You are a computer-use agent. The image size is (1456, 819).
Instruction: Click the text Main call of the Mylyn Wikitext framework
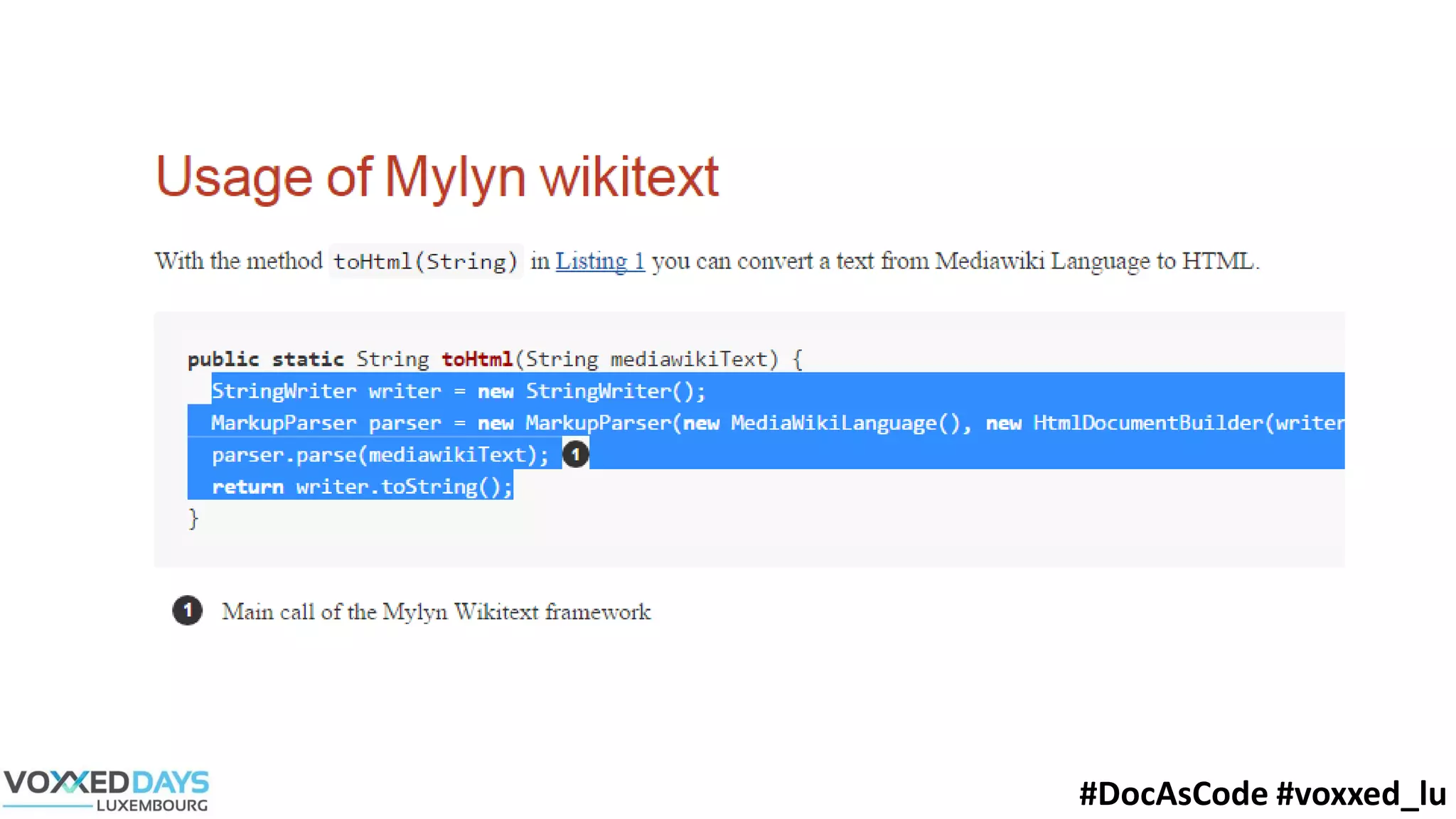click(436, 611)
